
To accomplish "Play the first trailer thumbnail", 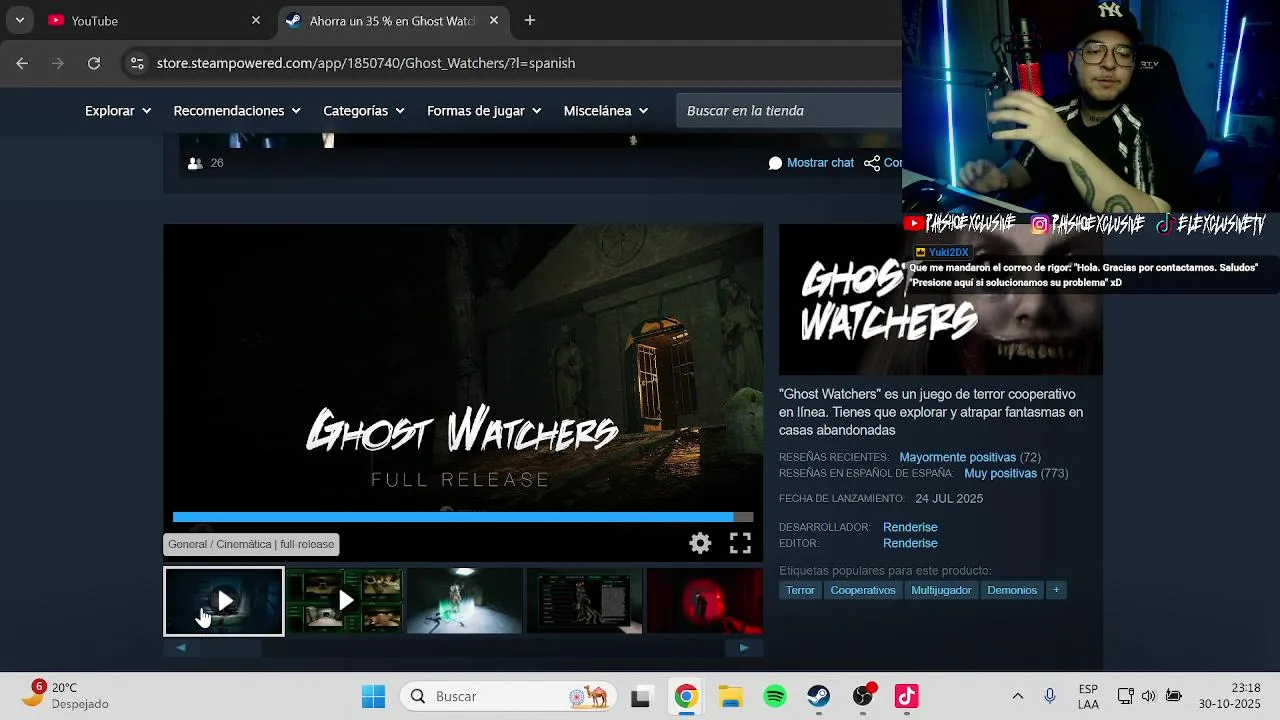I will click(224, 601).
